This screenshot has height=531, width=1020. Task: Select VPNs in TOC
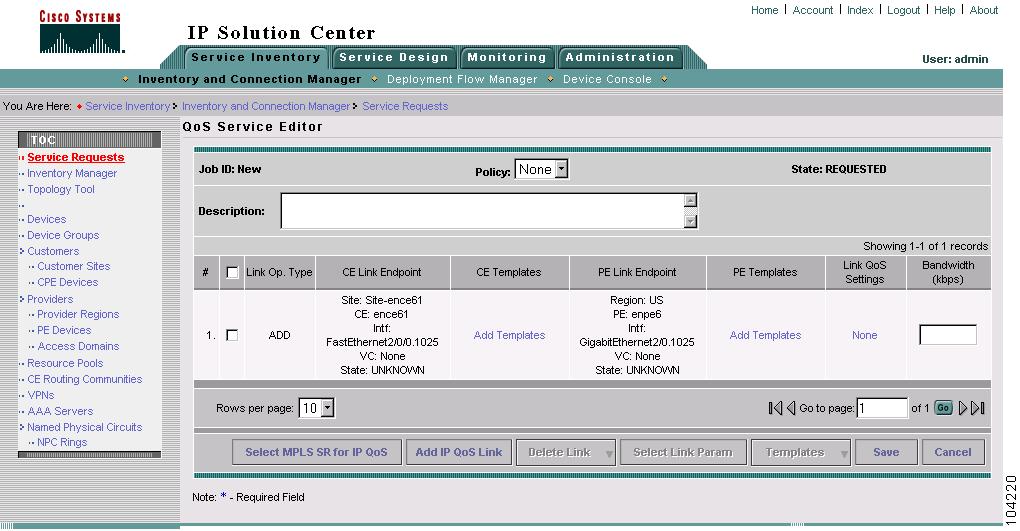point(41,396)
